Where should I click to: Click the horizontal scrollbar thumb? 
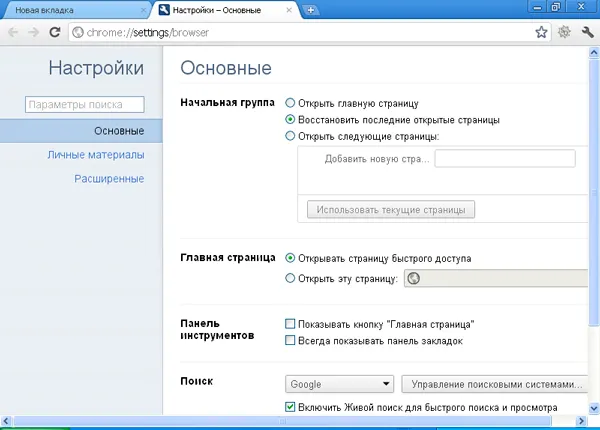click(282, 421)
